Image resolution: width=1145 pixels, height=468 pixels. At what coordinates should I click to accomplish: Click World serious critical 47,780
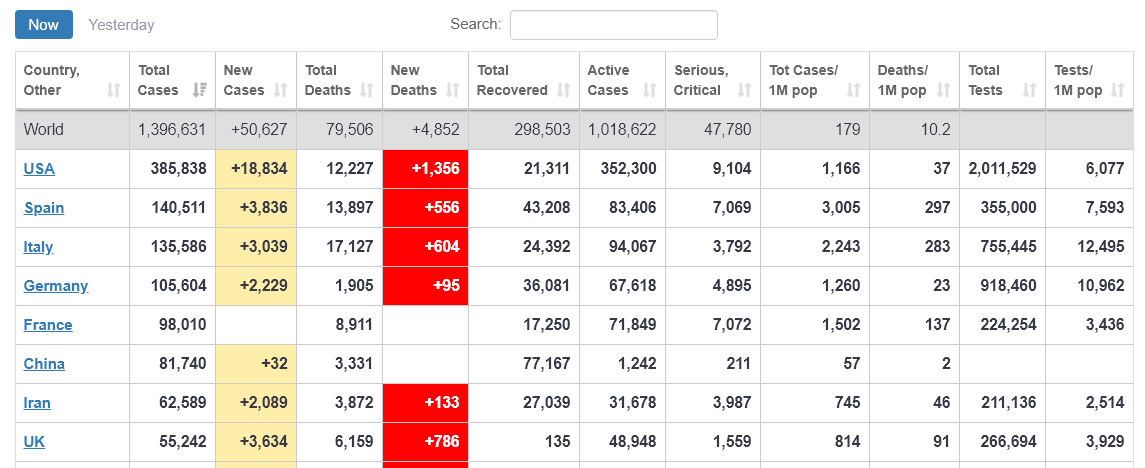[727, 130]
